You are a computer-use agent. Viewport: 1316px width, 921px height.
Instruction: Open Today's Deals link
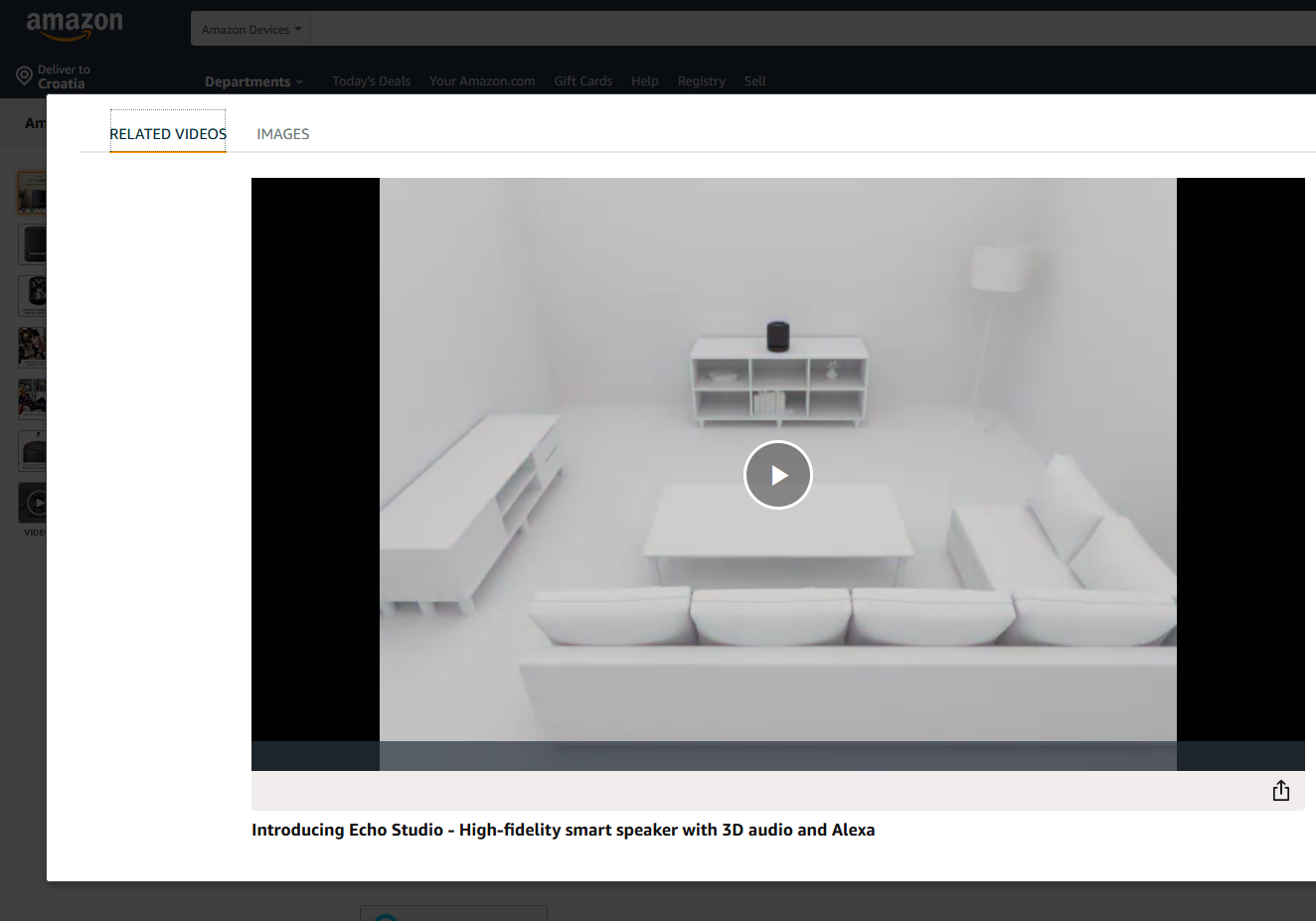[x=371, y=81]
